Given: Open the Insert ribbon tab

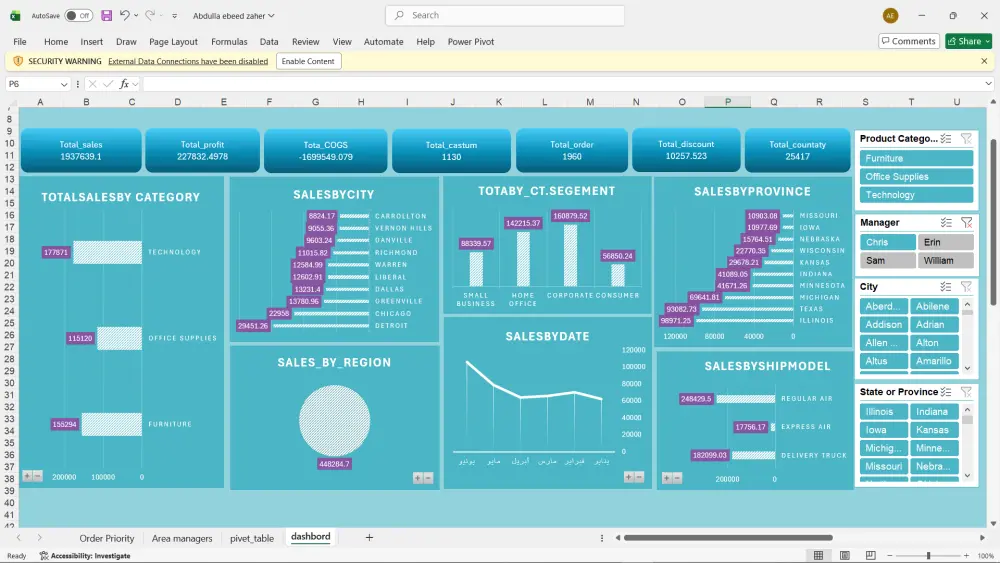Looking at the screenshot, I should pos(91,41).
